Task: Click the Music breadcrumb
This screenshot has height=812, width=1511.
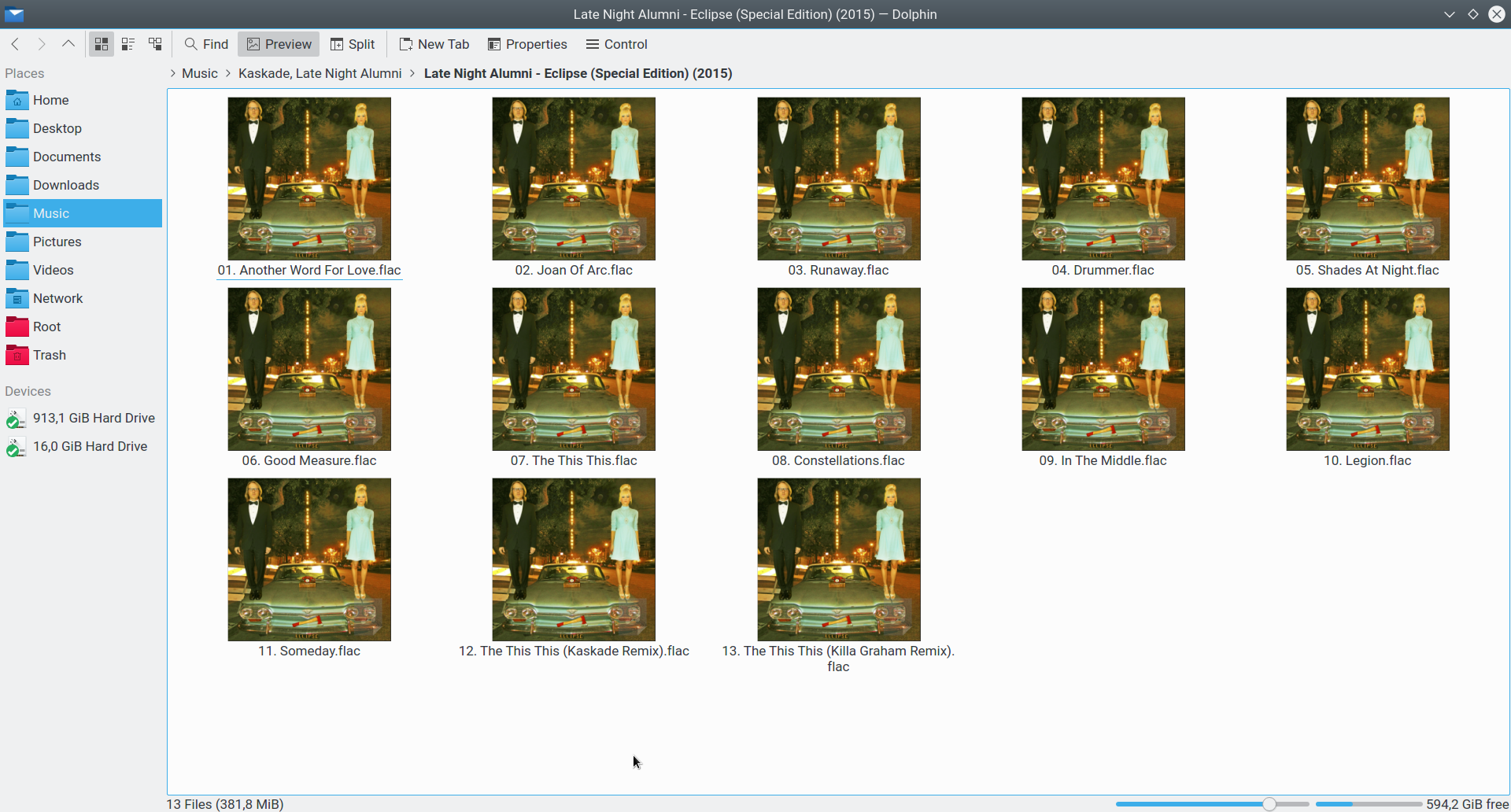Action: tap(200, 73)
